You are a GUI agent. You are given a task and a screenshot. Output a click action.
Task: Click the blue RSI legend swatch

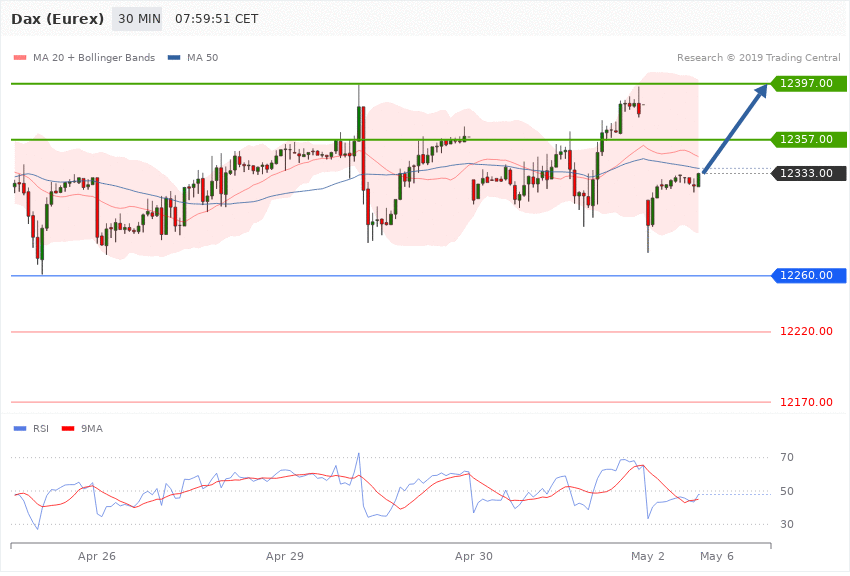point(20,429)
